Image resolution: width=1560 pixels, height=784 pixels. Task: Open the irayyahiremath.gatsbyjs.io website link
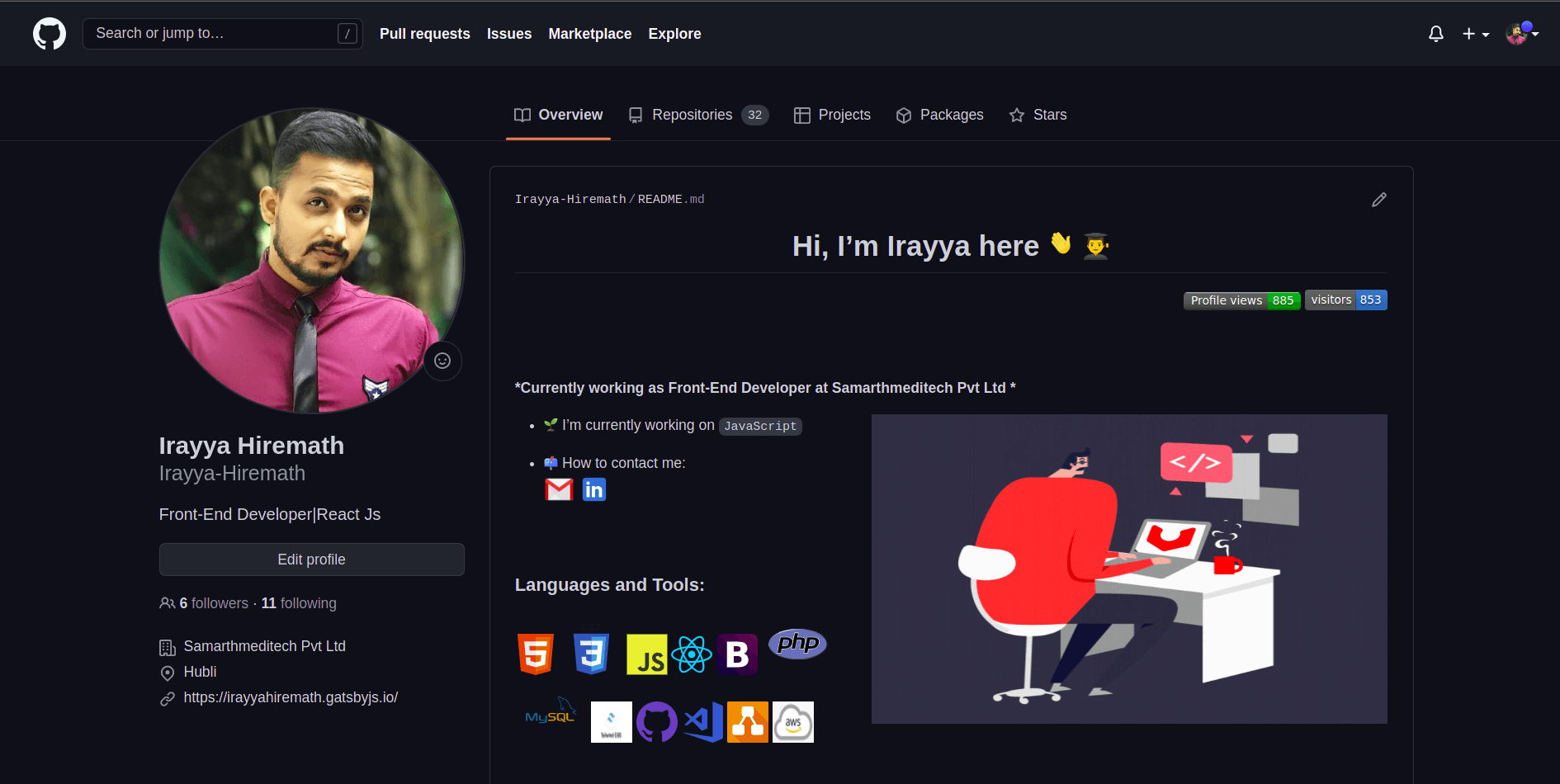(x=291, y=697)
